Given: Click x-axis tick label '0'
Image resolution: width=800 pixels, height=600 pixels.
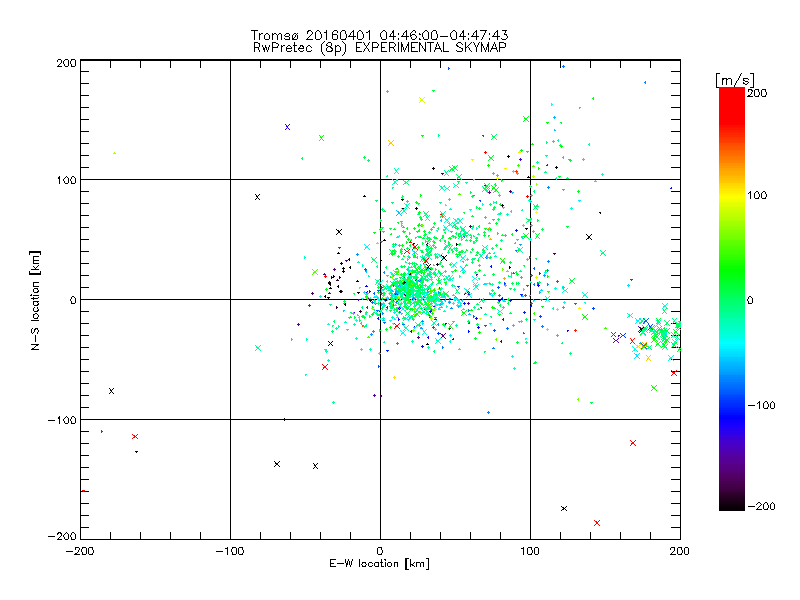Looking at the screenshot, I should 380,551.
